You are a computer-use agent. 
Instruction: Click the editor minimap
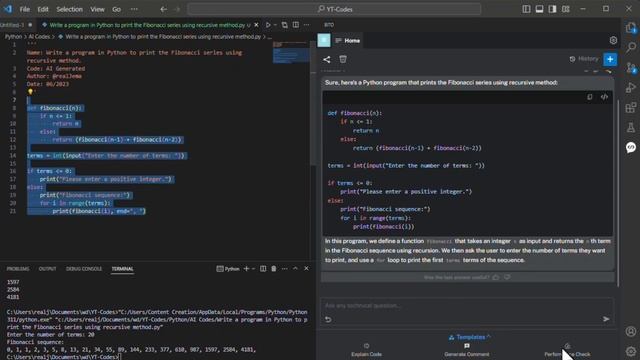click(291, 53)
